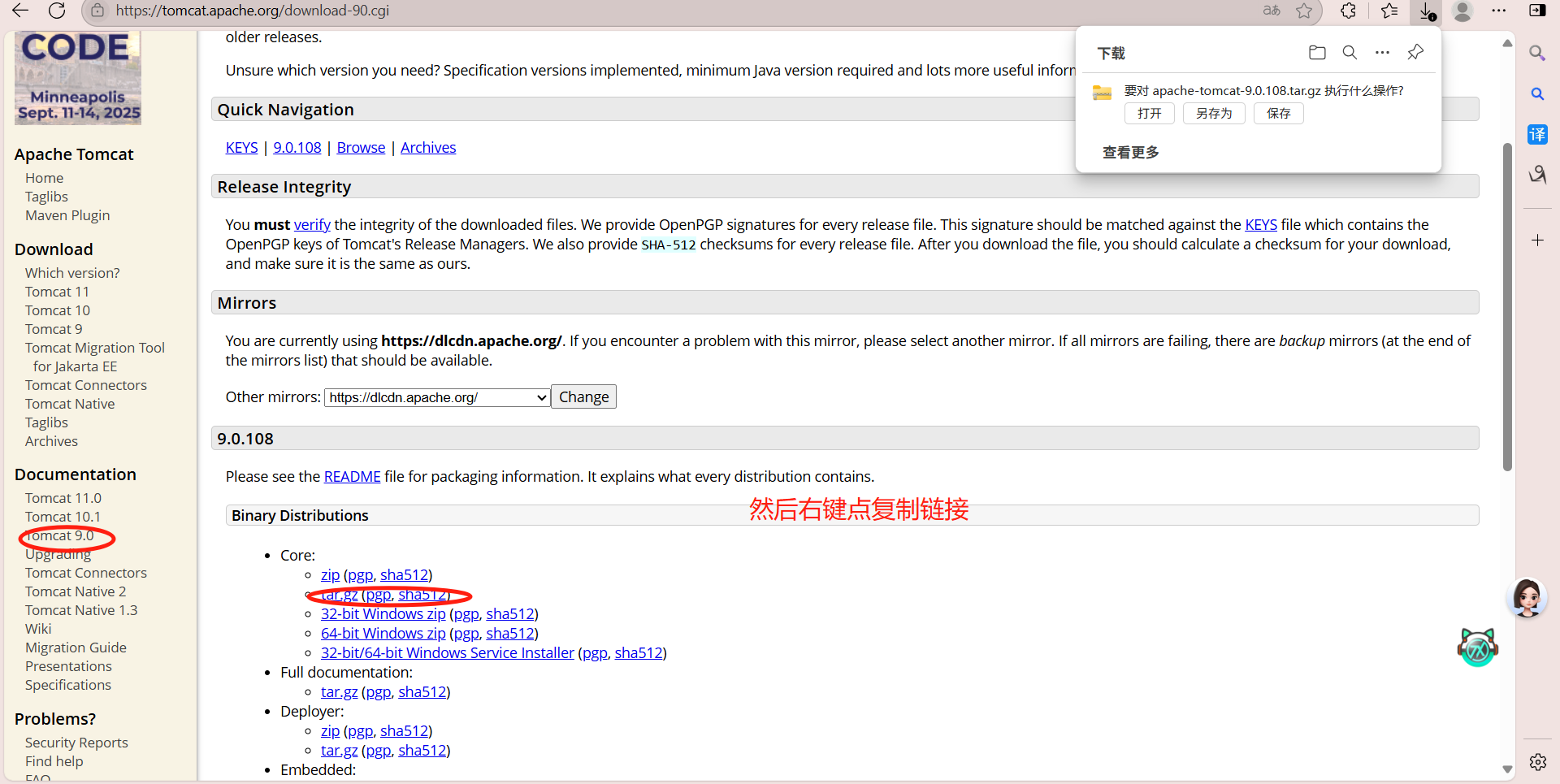
Task: Click the 另存为 button
Action: pos(1214,114)
